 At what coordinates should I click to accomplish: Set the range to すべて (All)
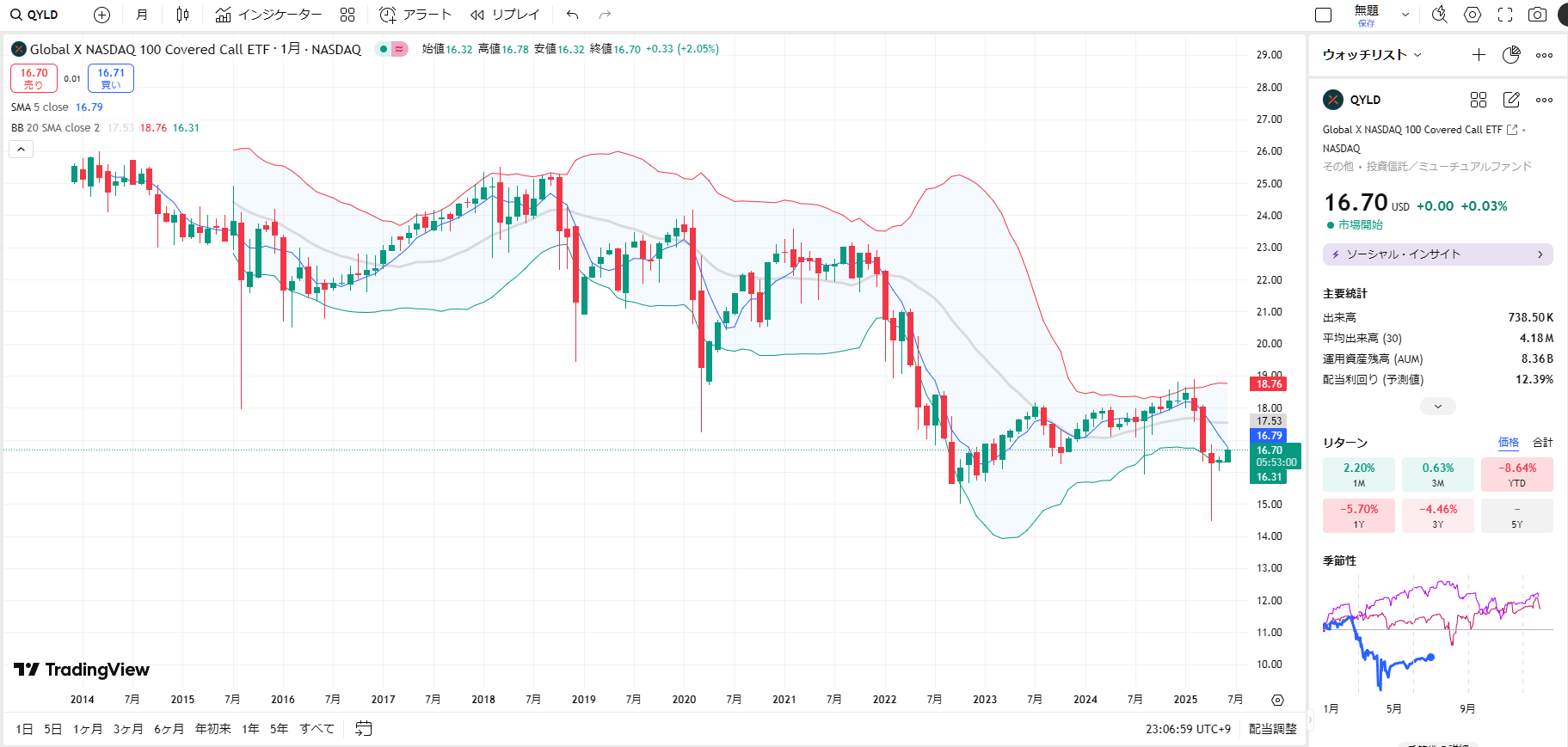tap(317, 729)
